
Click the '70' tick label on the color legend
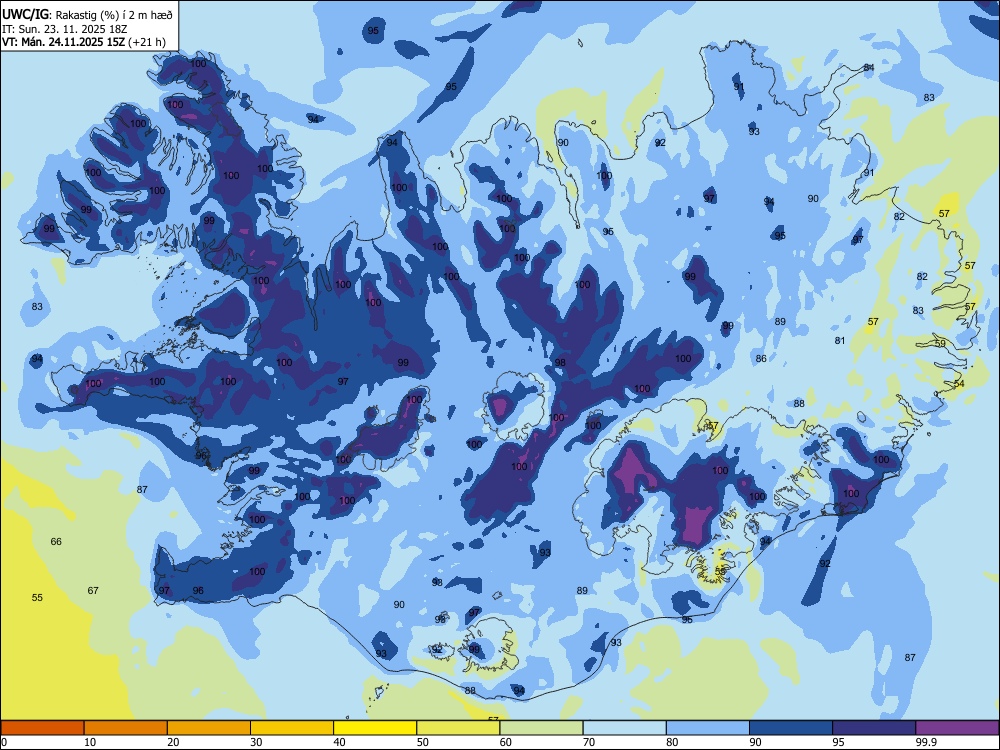pos(589,742)
